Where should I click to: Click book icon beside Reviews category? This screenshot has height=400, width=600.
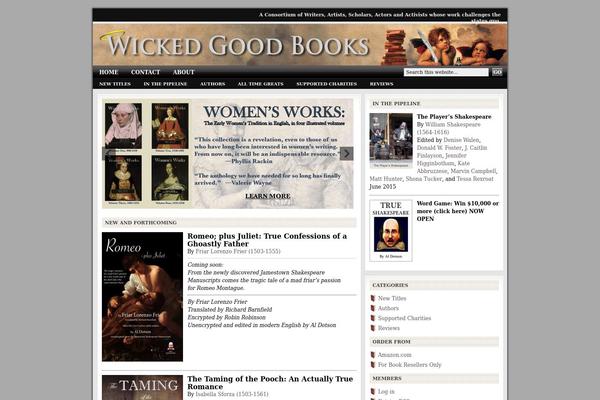click(373, 328)
